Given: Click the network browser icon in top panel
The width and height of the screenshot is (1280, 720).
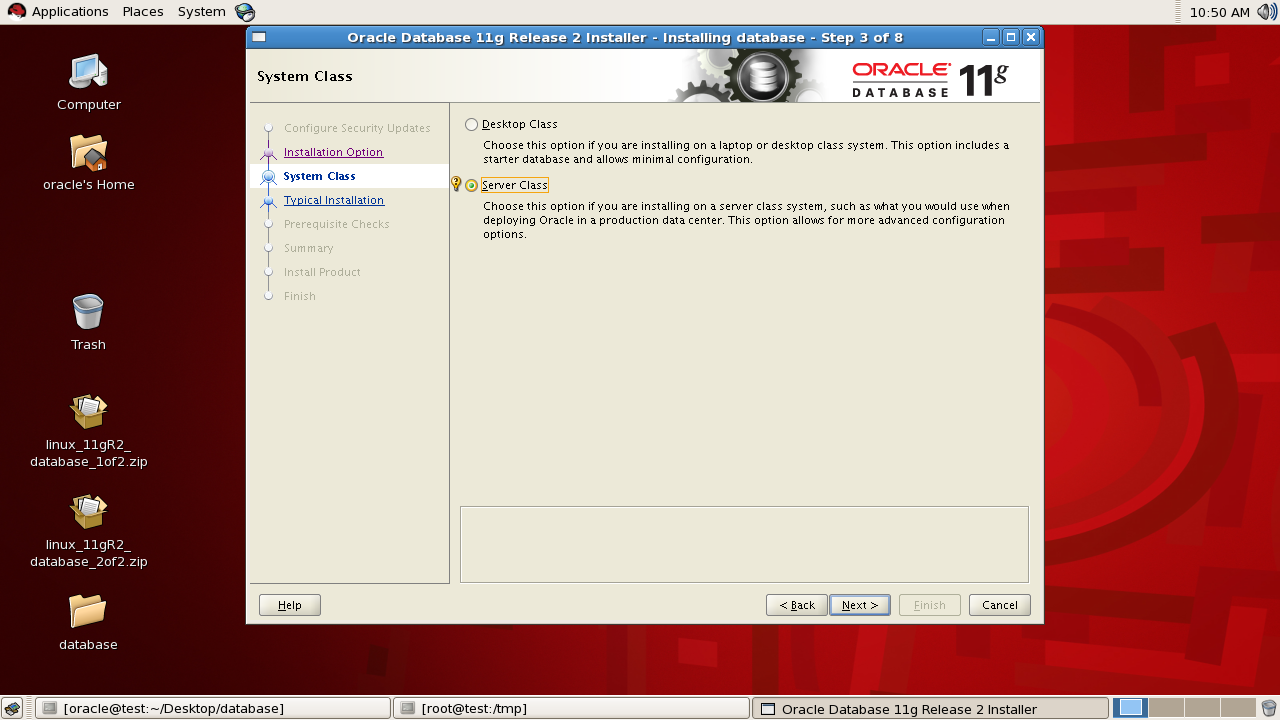Looking at the screenshot, I should click(245, 12).
